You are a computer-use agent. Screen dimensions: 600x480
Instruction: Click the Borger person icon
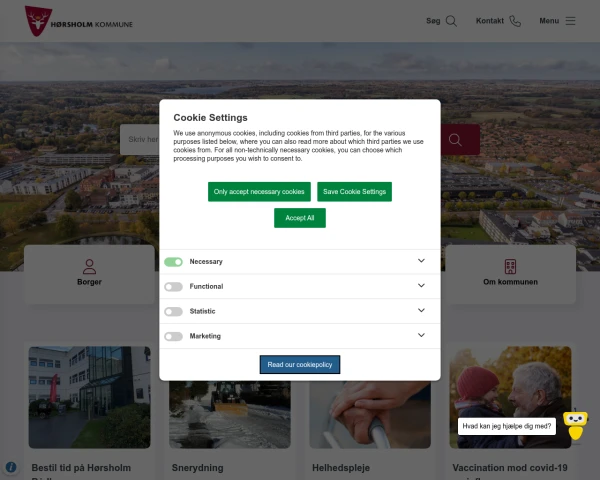[89, 267]
